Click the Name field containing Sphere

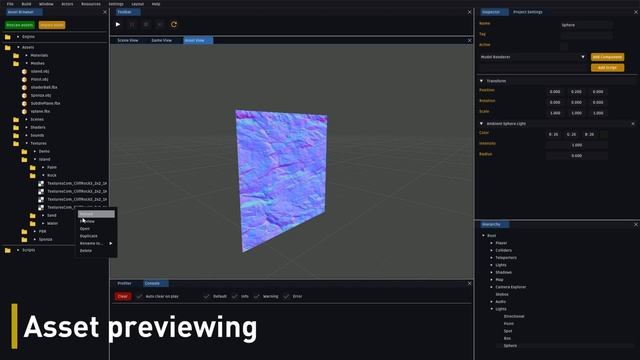pyautogui.click(x=587, y=25)
